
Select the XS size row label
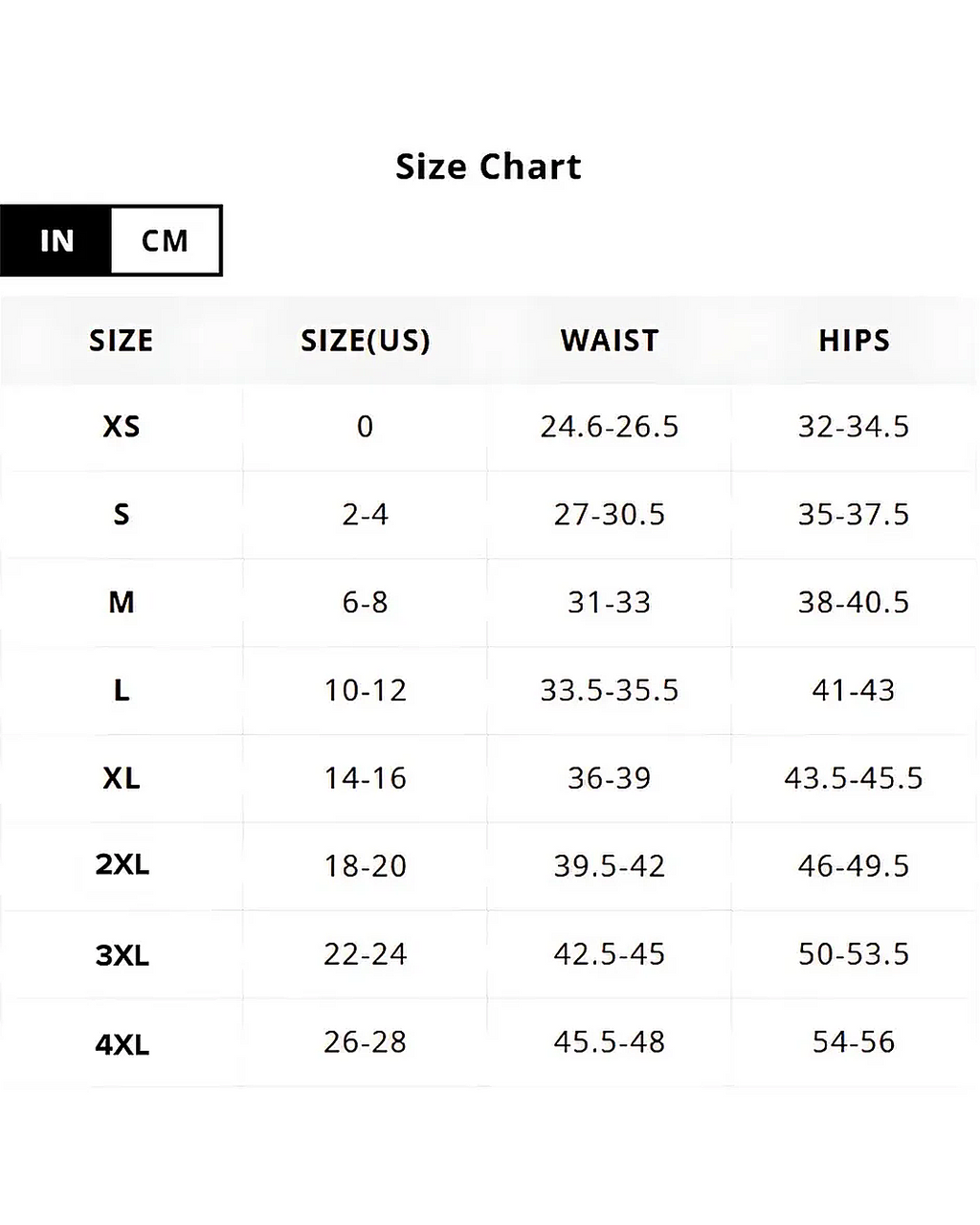coord(121,426)
